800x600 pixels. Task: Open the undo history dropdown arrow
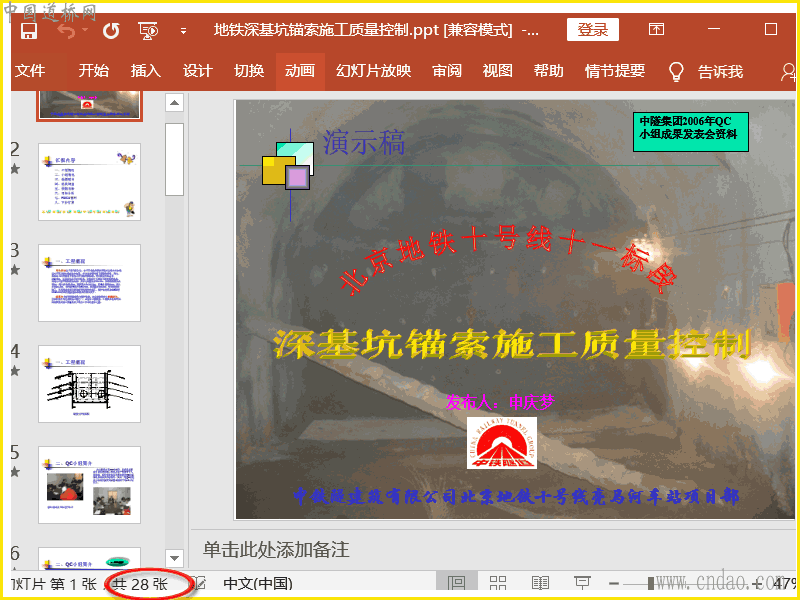point(85,30)
